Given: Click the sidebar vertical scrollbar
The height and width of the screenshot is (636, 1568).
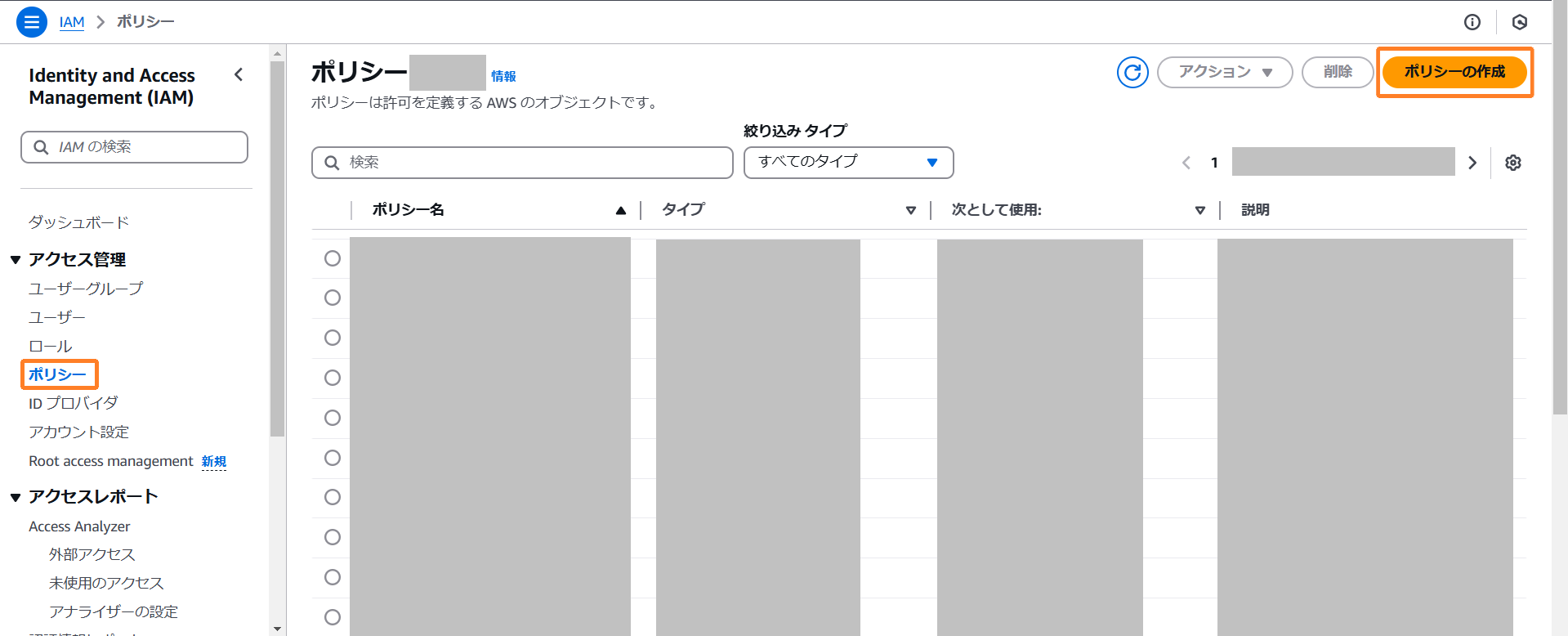Looking at the screenshot, I should pos(277,245).
